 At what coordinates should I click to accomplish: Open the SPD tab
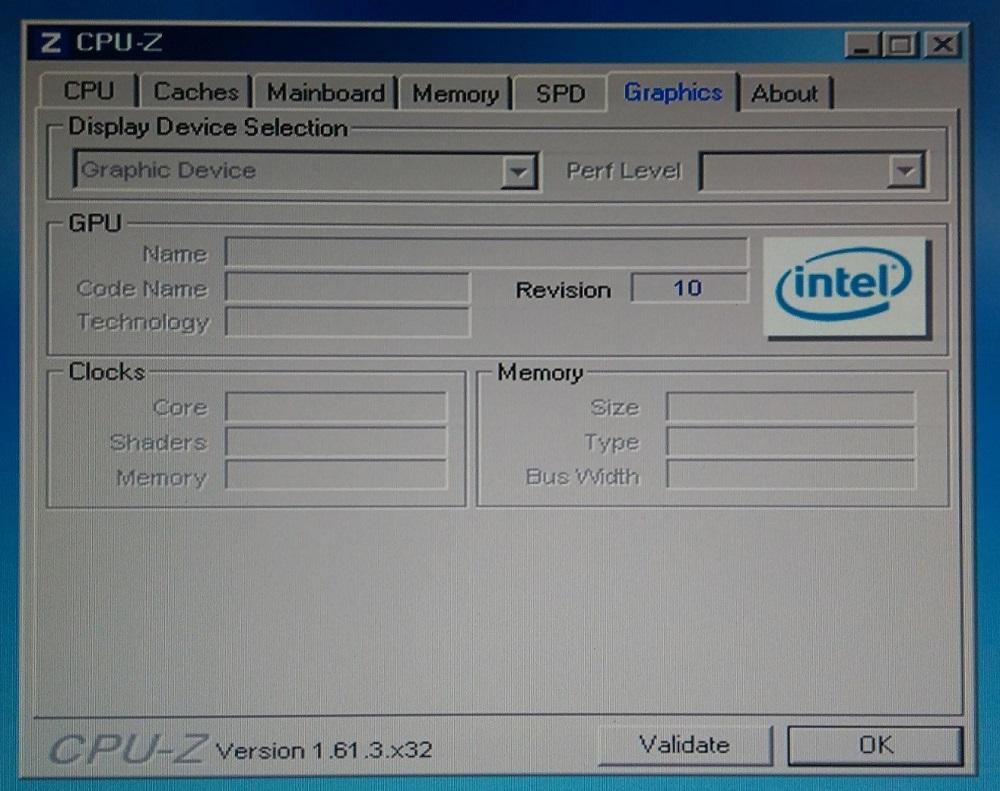pos(560,94)
